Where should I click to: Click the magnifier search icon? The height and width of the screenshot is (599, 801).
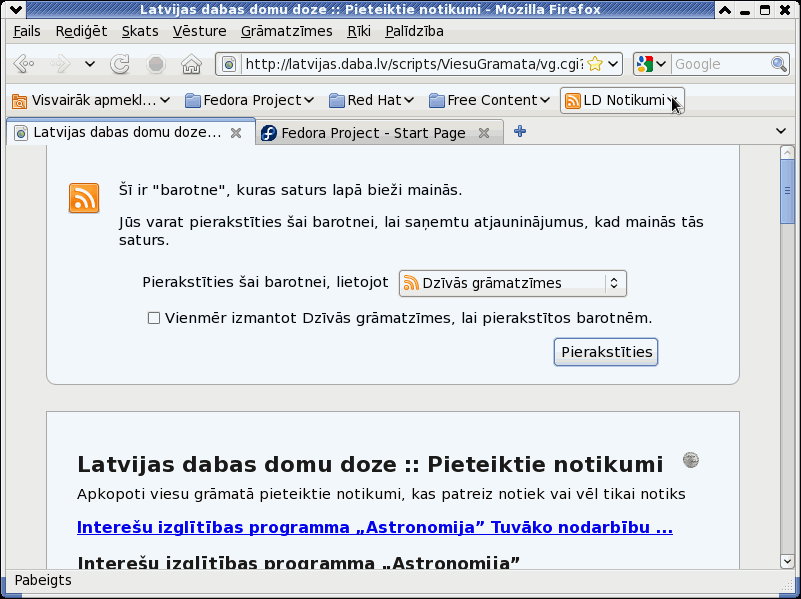[x=779, y=64]
